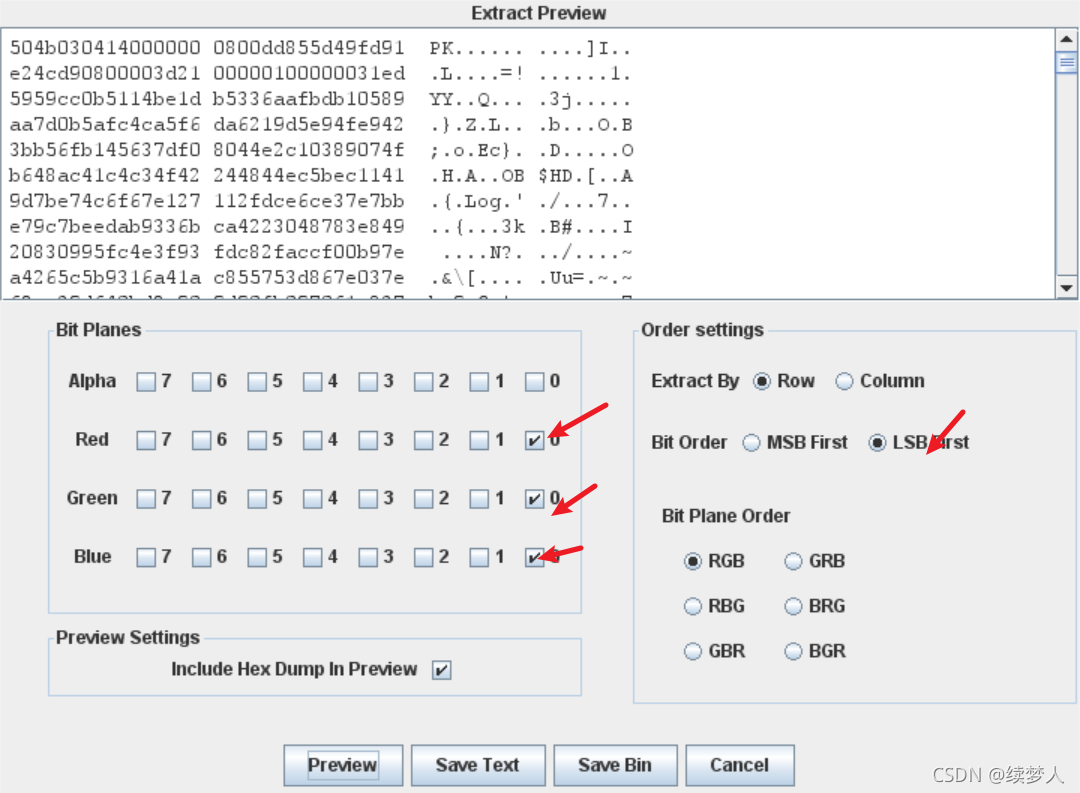Viewport: 1080px width, 793px height.
Task: Click the Save Text button
Action: (x=478, y=765)
